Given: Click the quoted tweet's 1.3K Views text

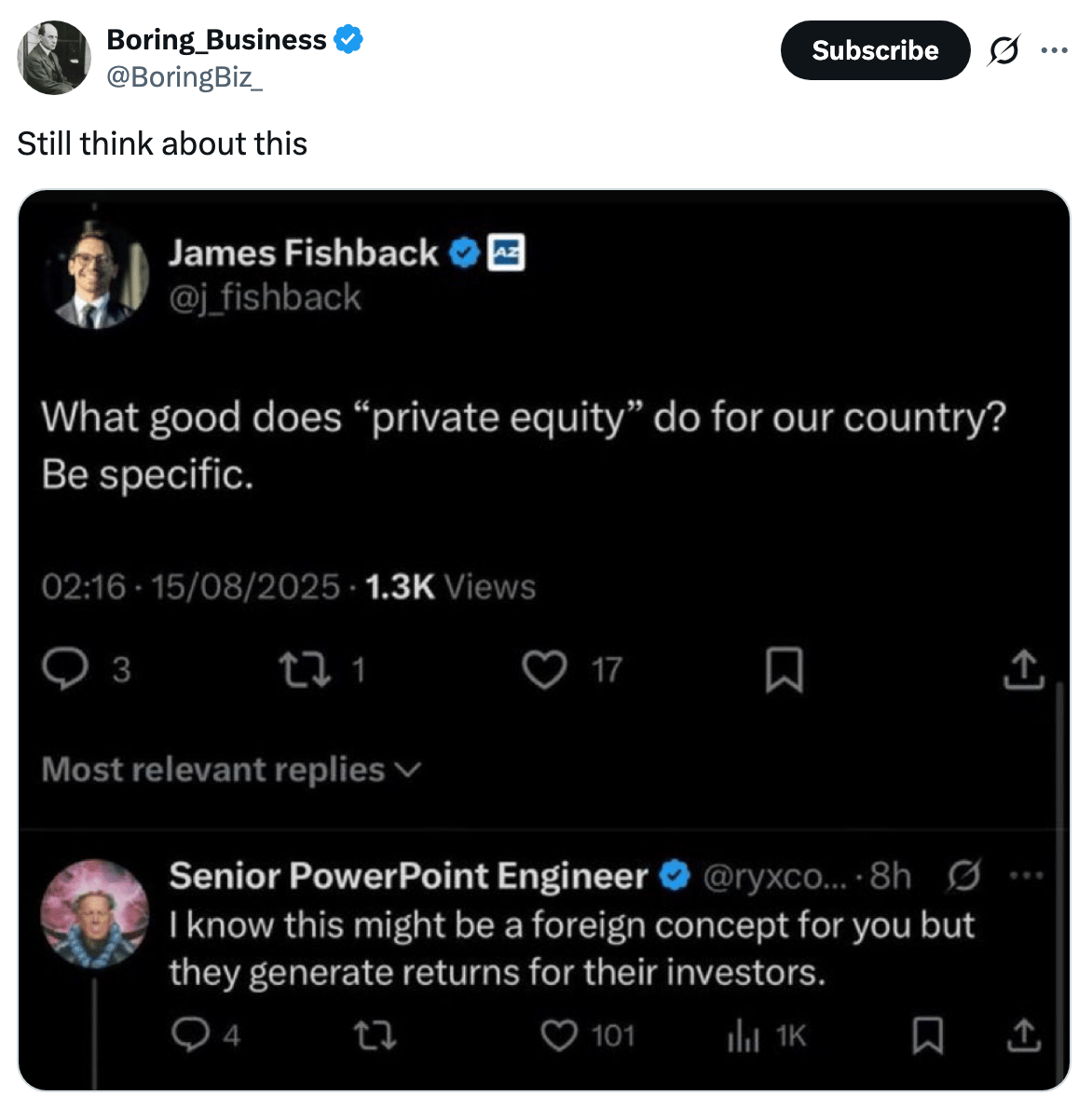Looking at the screenshot, I should (450, 587).
